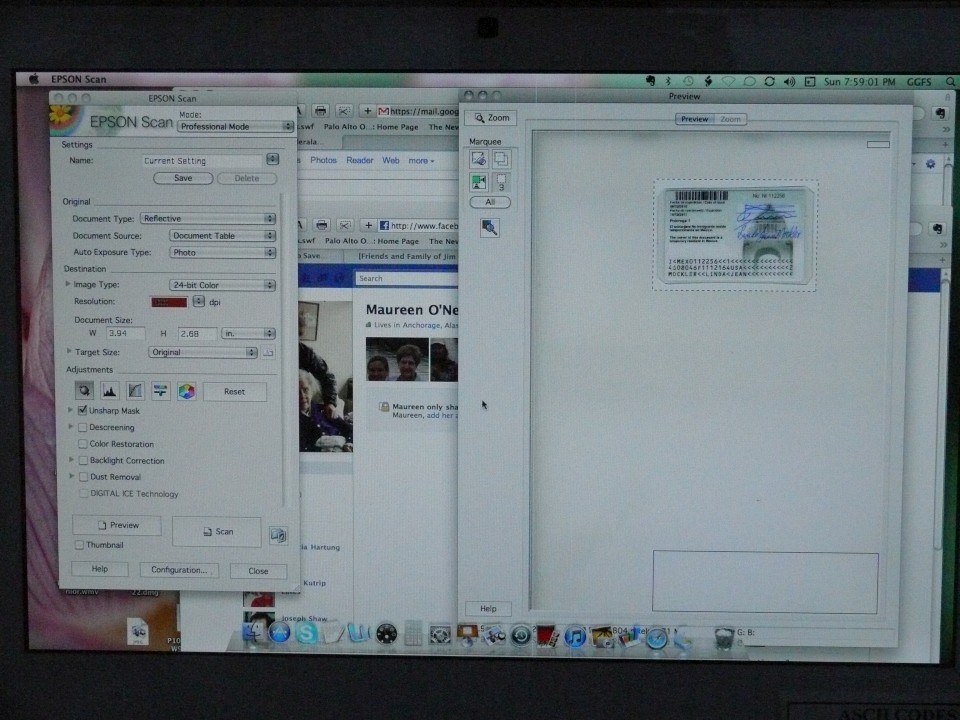Screen dimensions: 960x720
Task: Click the target size orientation icon
Action: [x=268, y=352]
